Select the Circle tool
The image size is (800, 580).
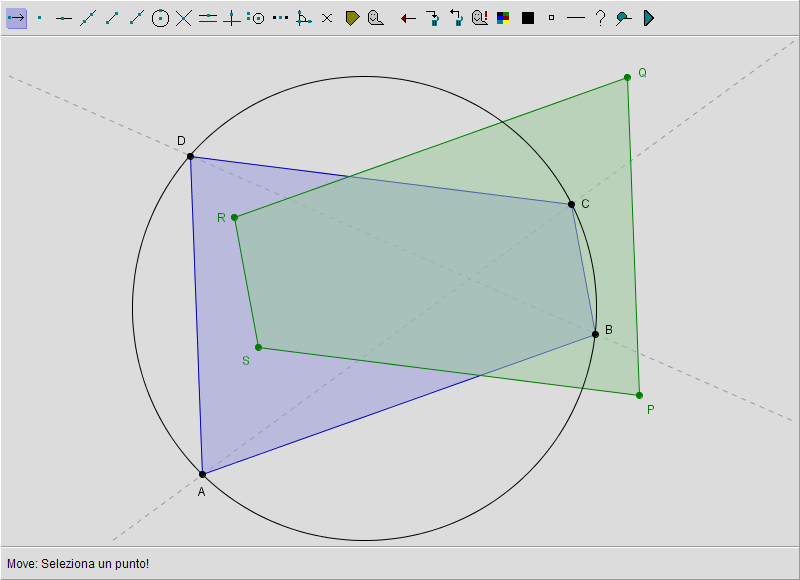coord(160,18)
